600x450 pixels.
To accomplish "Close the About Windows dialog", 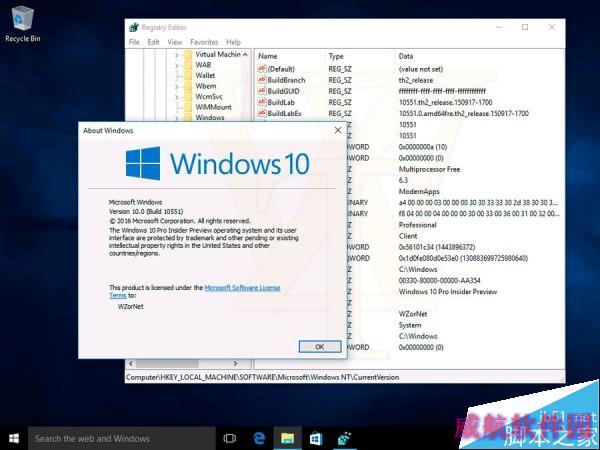I will [x=338, y=130].
